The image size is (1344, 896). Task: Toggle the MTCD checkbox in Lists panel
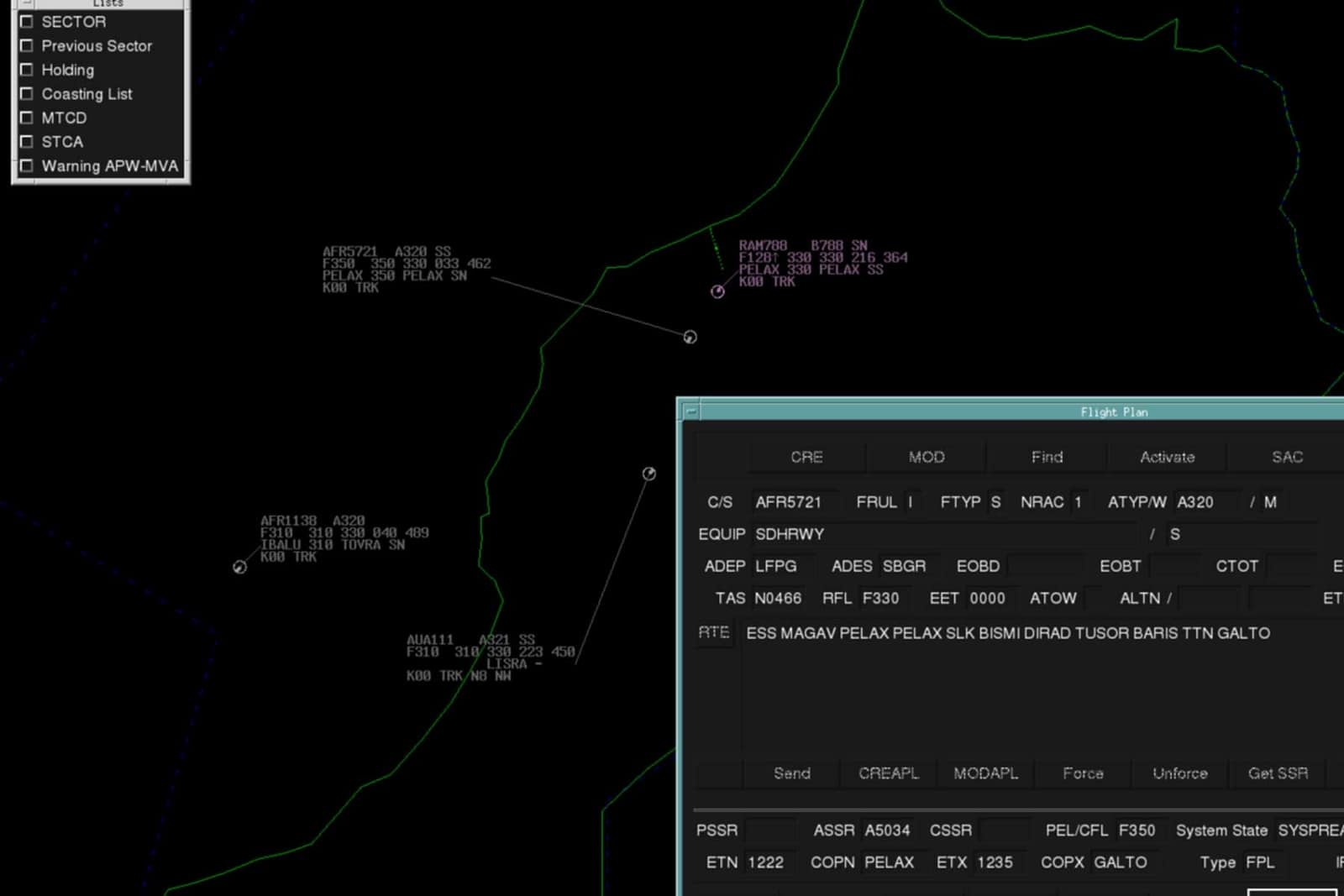(26, 118)
